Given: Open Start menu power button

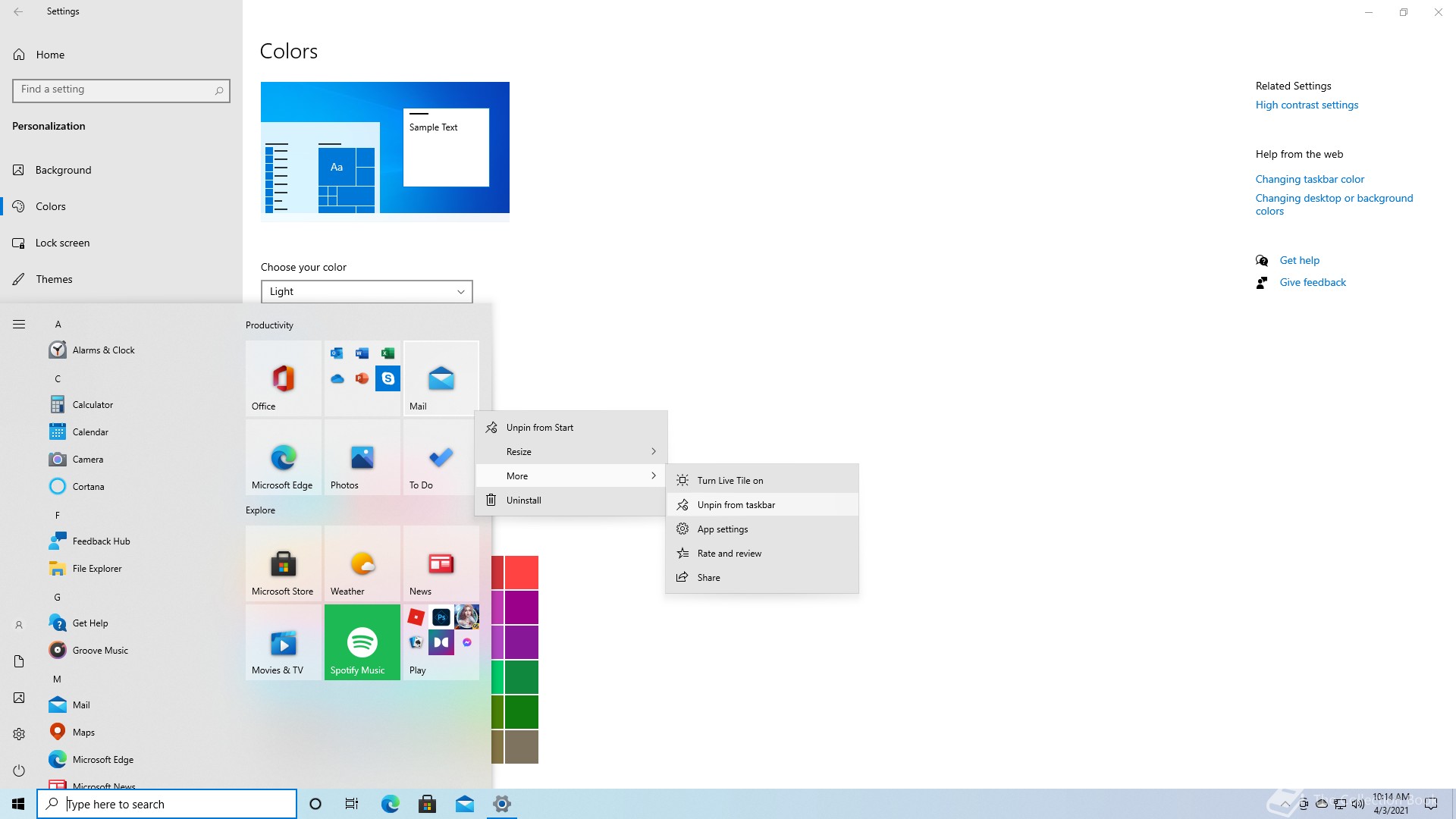Looking at the screenshot, I should (x=19, y=770).
